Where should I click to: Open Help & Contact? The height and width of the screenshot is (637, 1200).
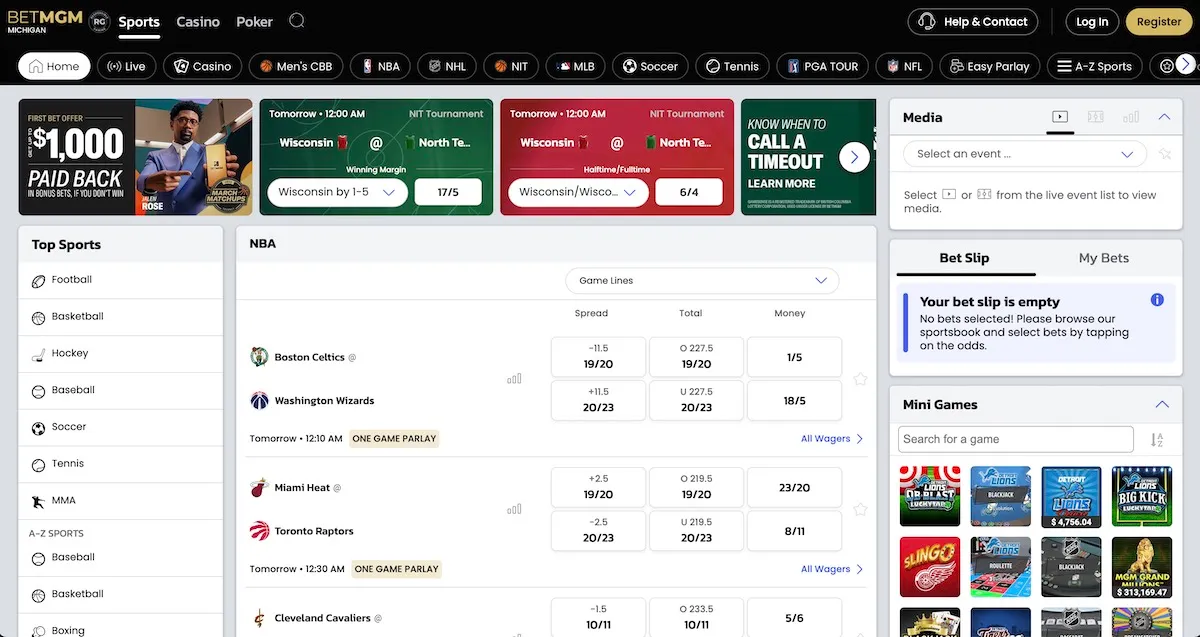[x=973, y=22]
